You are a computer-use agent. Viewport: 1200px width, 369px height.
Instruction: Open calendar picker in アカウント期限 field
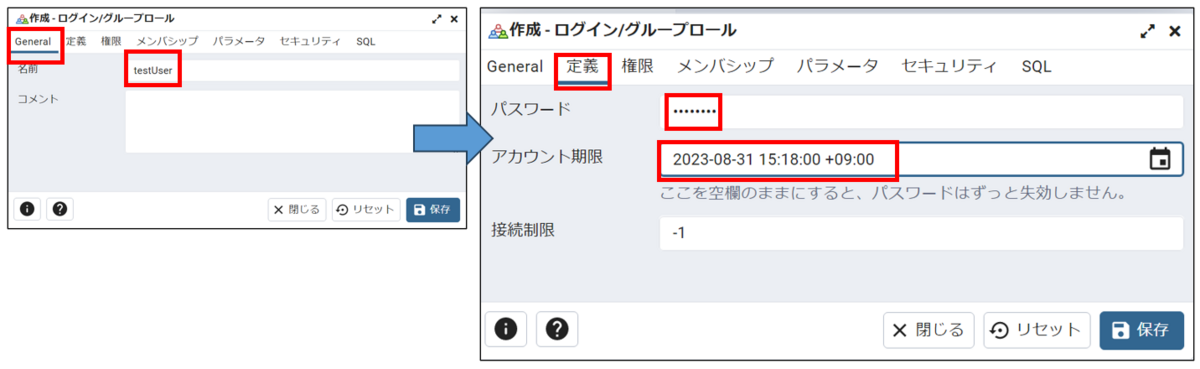click(x=1160, y=159)
